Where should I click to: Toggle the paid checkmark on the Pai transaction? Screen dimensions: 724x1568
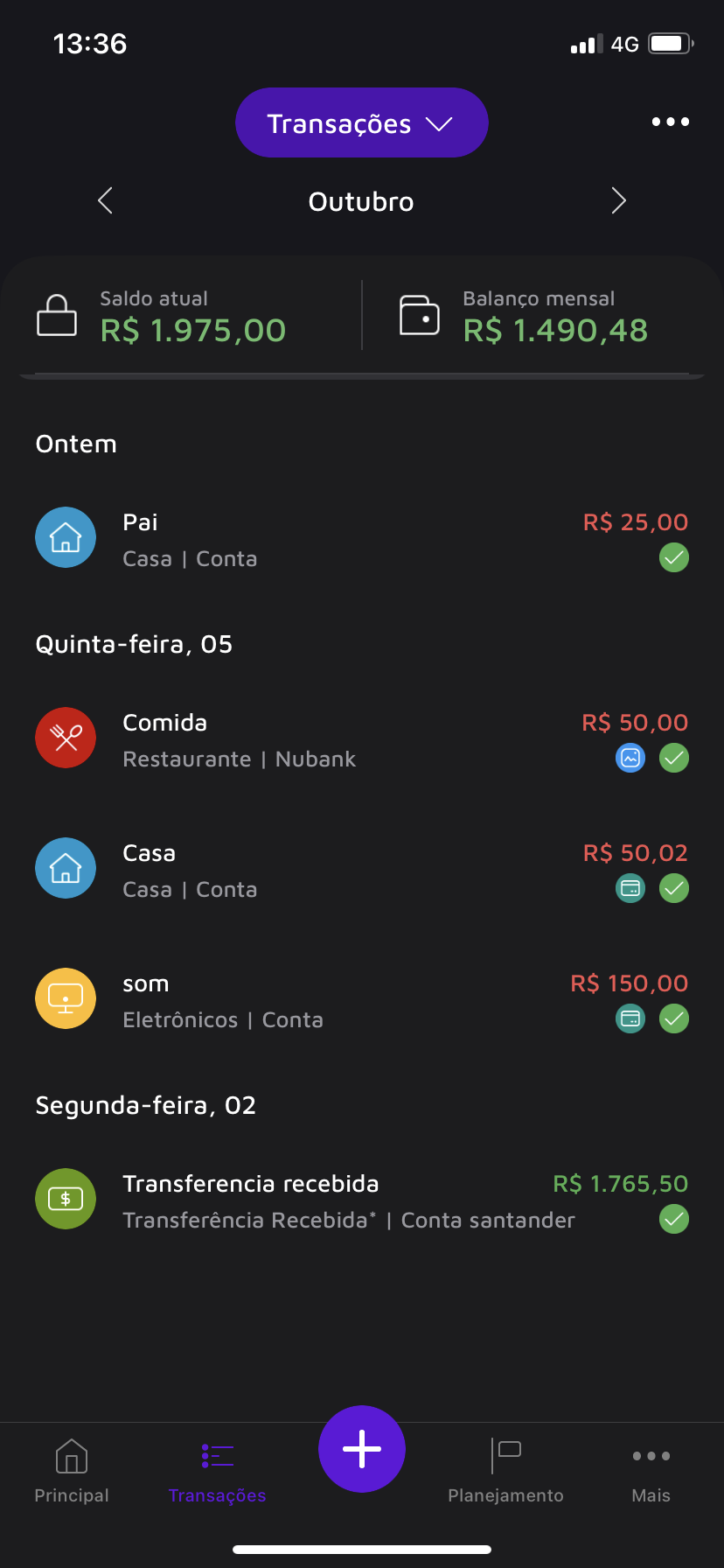click(674, 557)
